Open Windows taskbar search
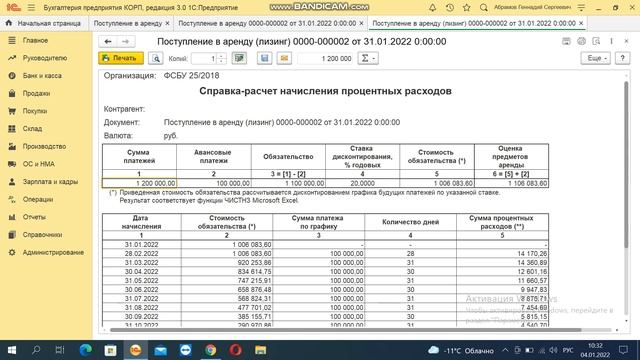The width and height of the screenshot is (640, 360). [x=36, y=350]
